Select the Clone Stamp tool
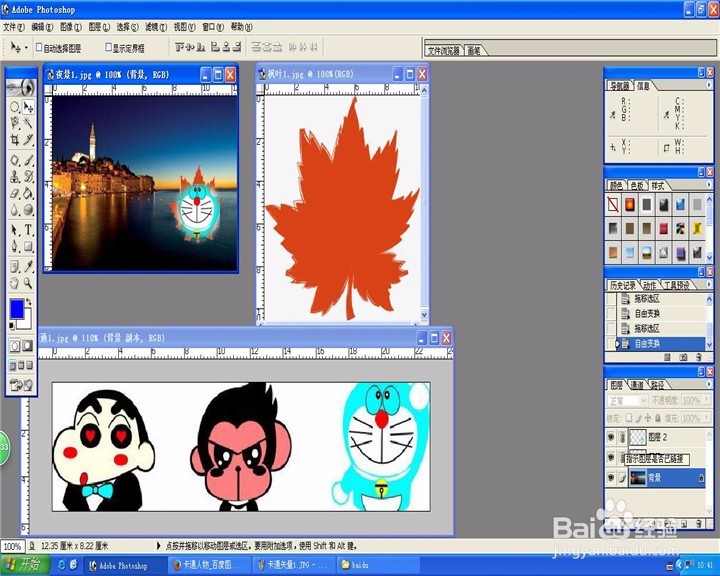Viewport: 720px width, 576px height. (14, 176)
